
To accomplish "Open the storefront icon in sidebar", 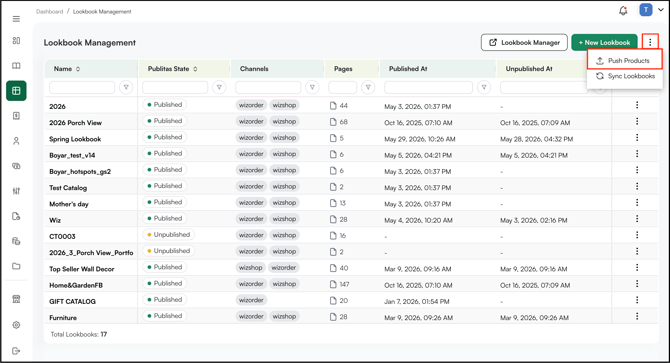I will coord(16,299).
